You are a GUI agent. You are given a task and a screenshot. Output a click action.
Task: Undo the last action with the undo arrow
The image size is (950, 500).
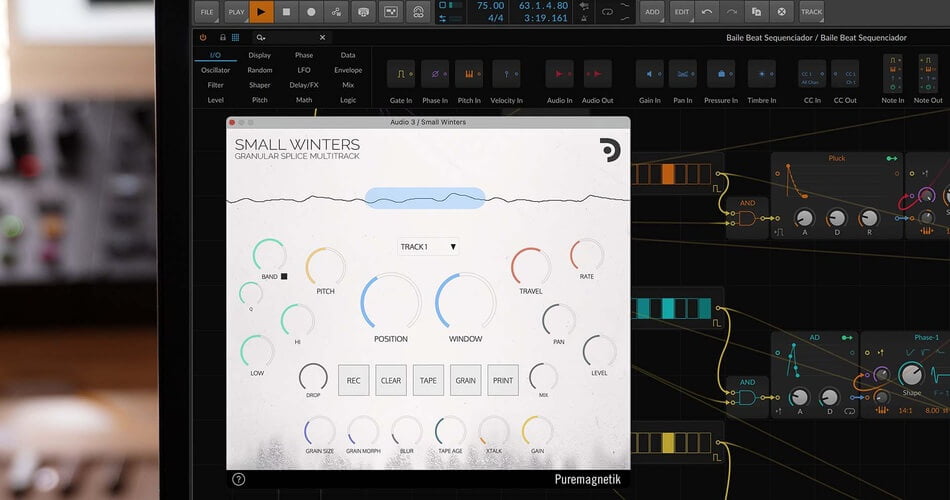706,12
